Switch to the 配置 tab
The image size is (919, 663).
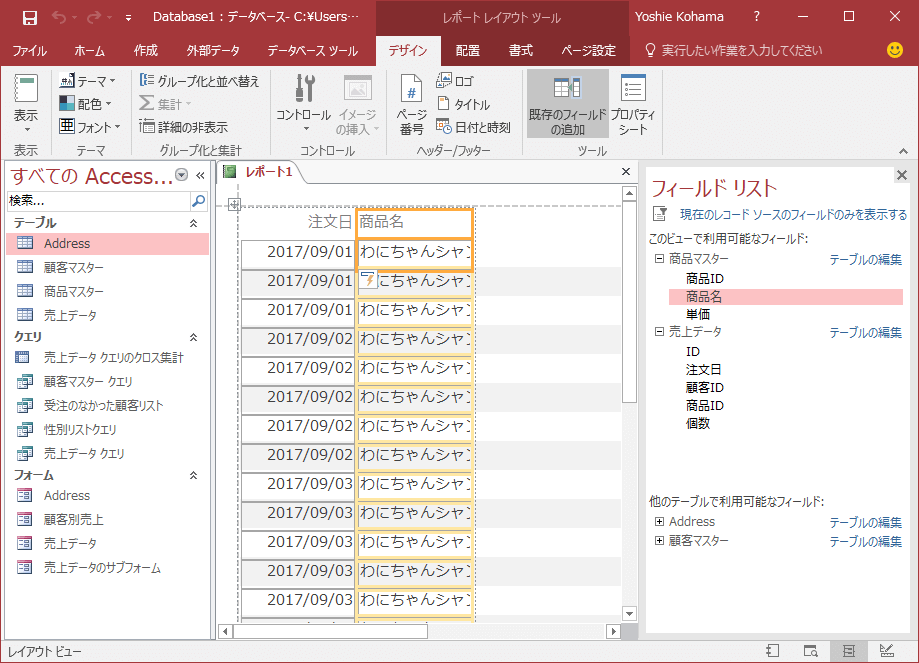pos(467,51)
